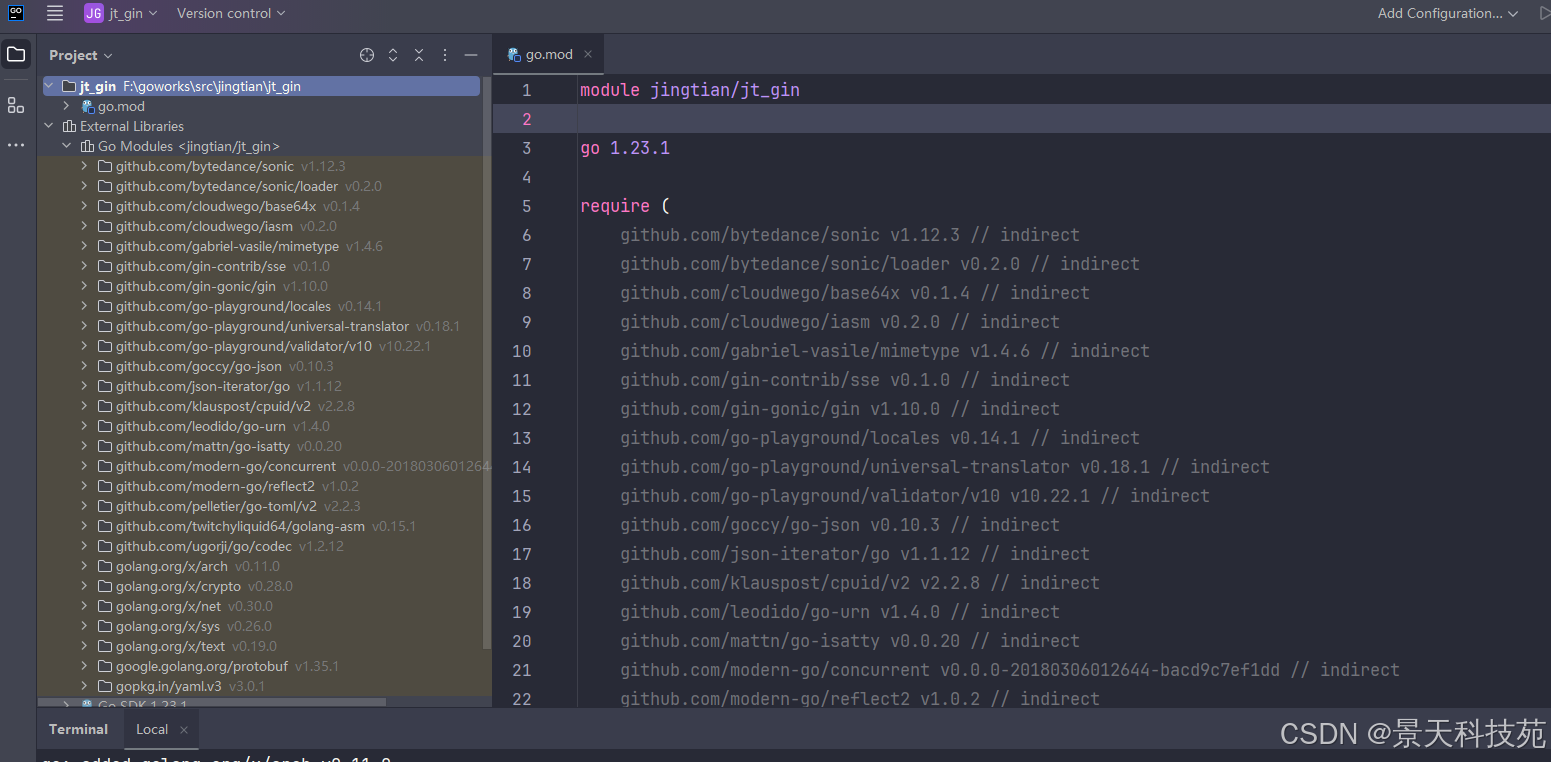The image size is (1551, 762).
Task: Select github.com/pelletier/go-toml/v2 in tree
Action: tap(216, 506)
